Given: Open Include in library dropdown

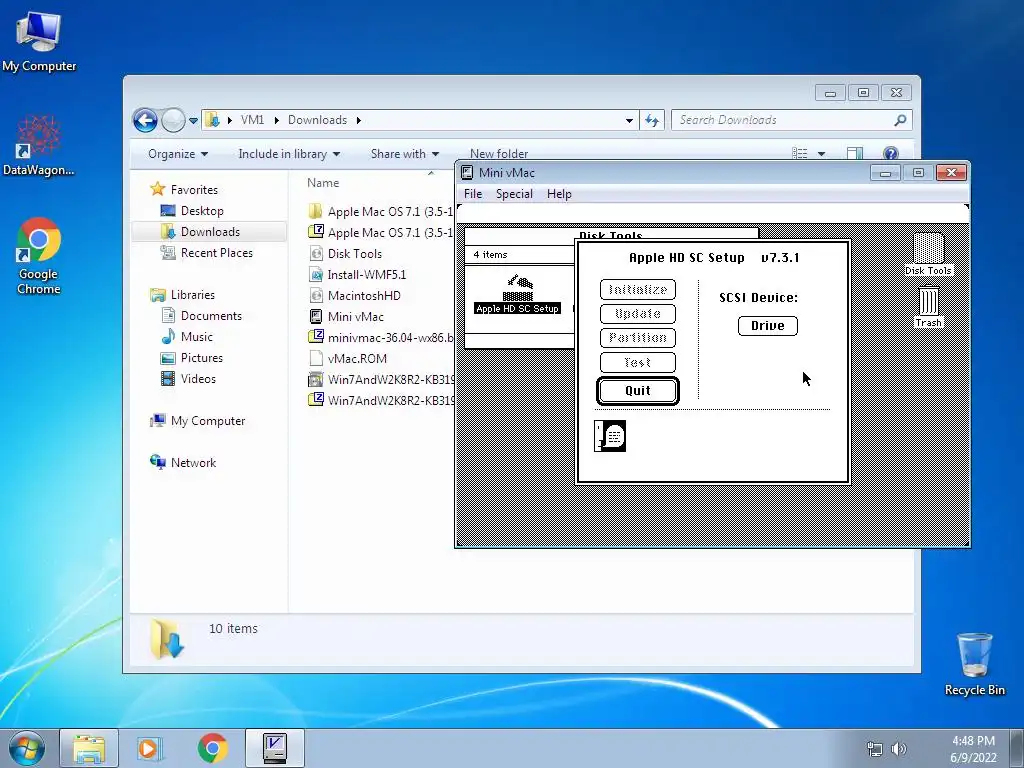Looking at the screenshot, I should (289, 154).
